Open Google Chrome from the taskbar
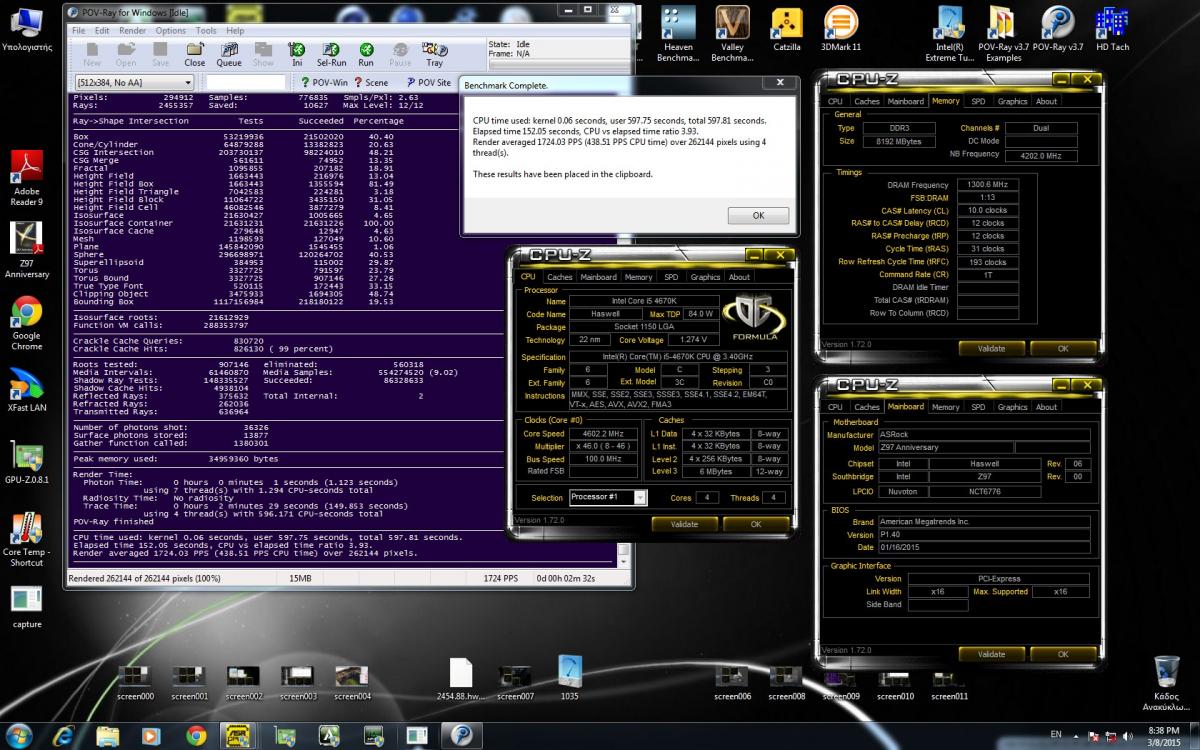1200x750 pixels. 196,736
